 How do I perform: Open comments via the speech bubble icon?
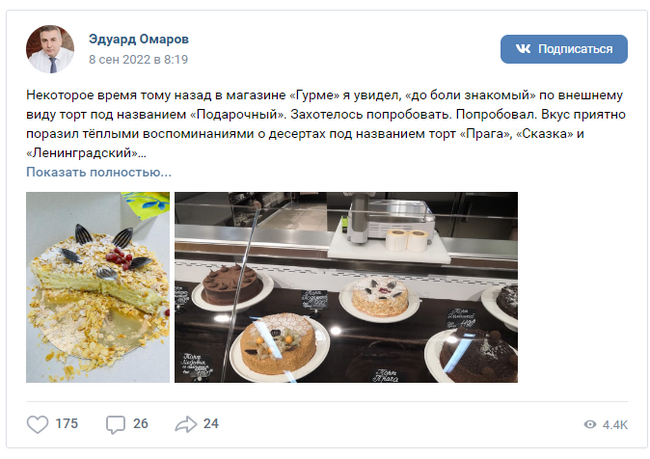click(115, 425)
